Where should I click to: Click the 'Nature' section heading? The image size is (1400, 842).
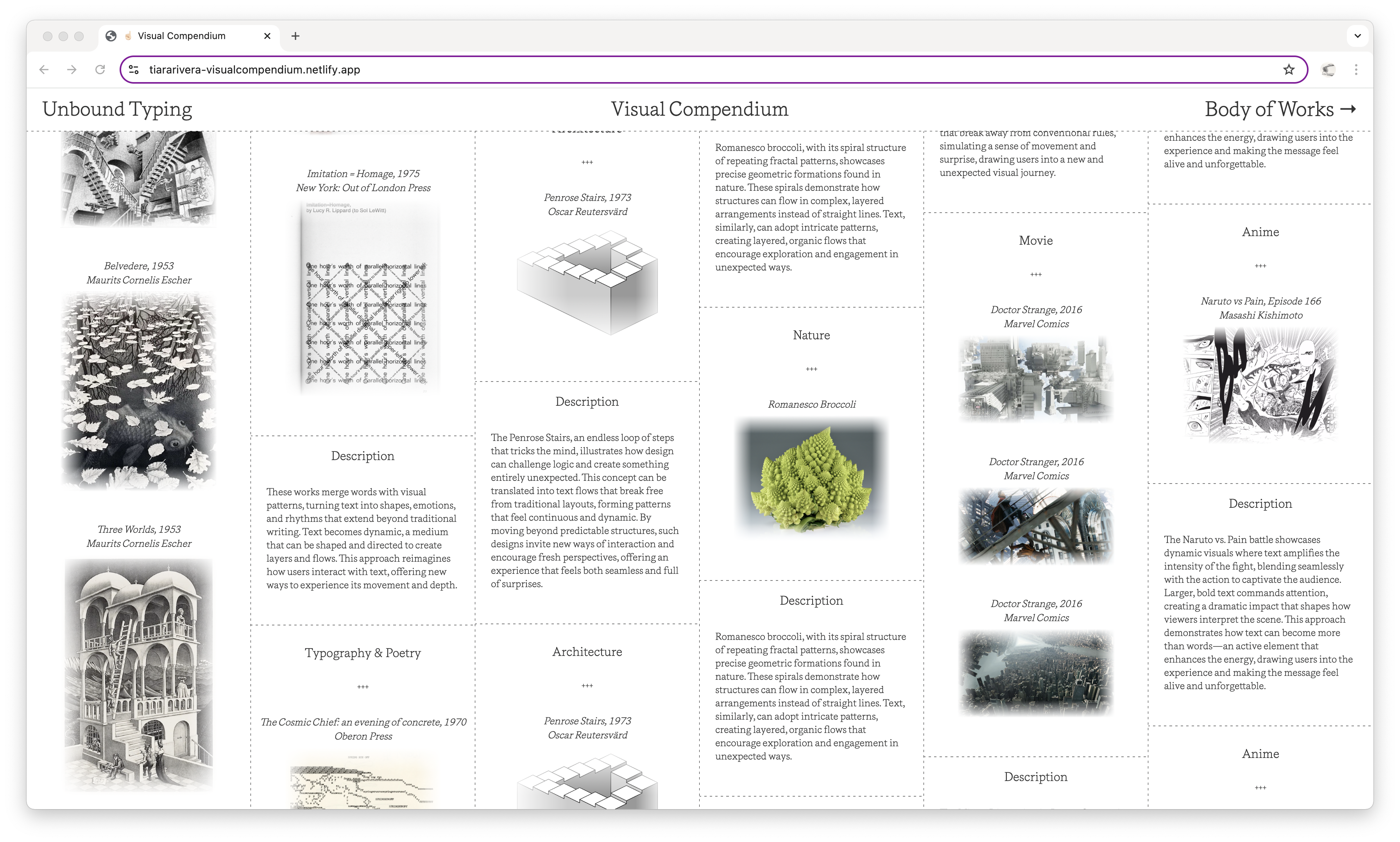click(811, 335)
